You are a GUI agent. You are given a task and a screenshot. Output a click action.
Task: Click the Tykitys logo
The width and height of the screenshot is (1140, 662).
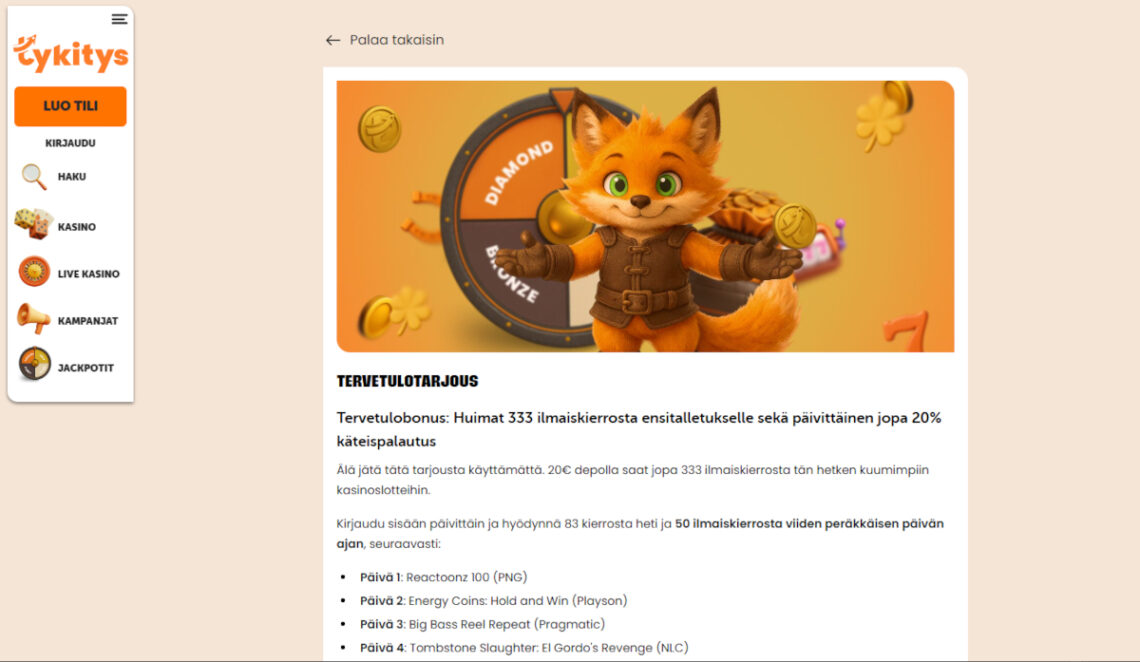tap(71, 54)
